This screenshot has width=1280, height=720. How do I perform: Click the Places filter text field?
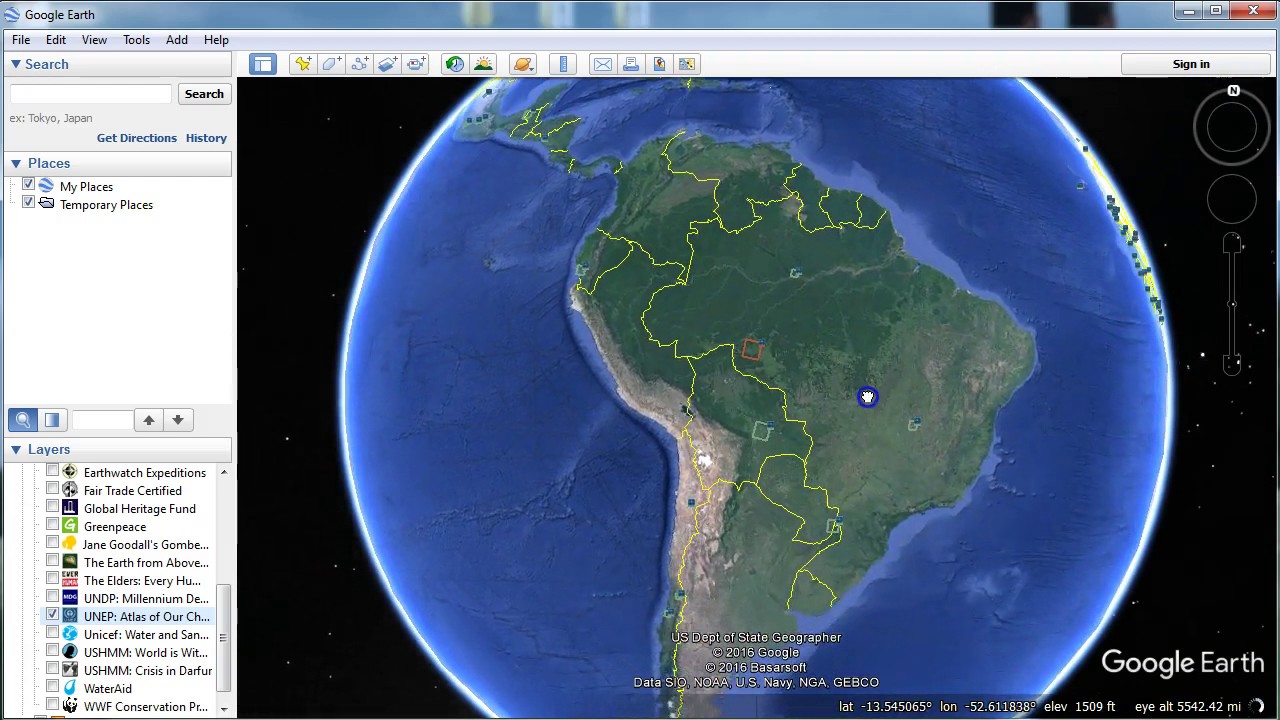coord(102,420)
